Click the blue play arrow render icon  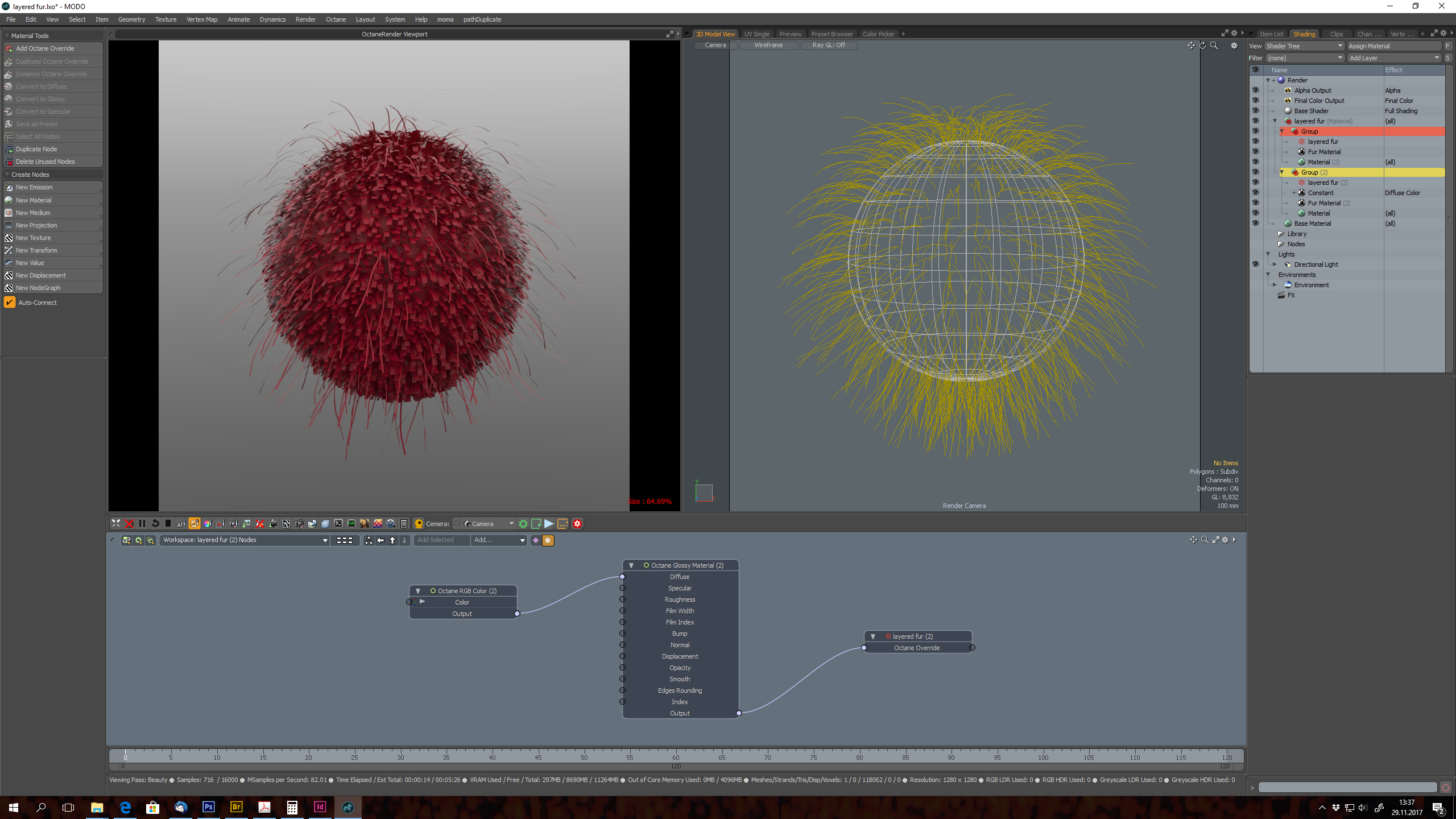point(549,523)
